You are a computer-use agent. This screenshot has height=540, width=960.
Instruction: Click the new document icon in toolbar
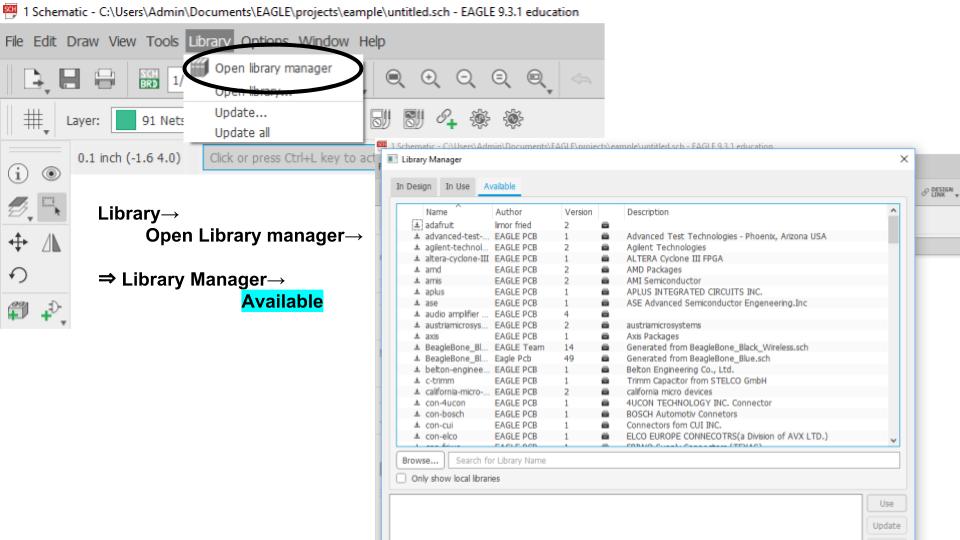click(33, 78)
